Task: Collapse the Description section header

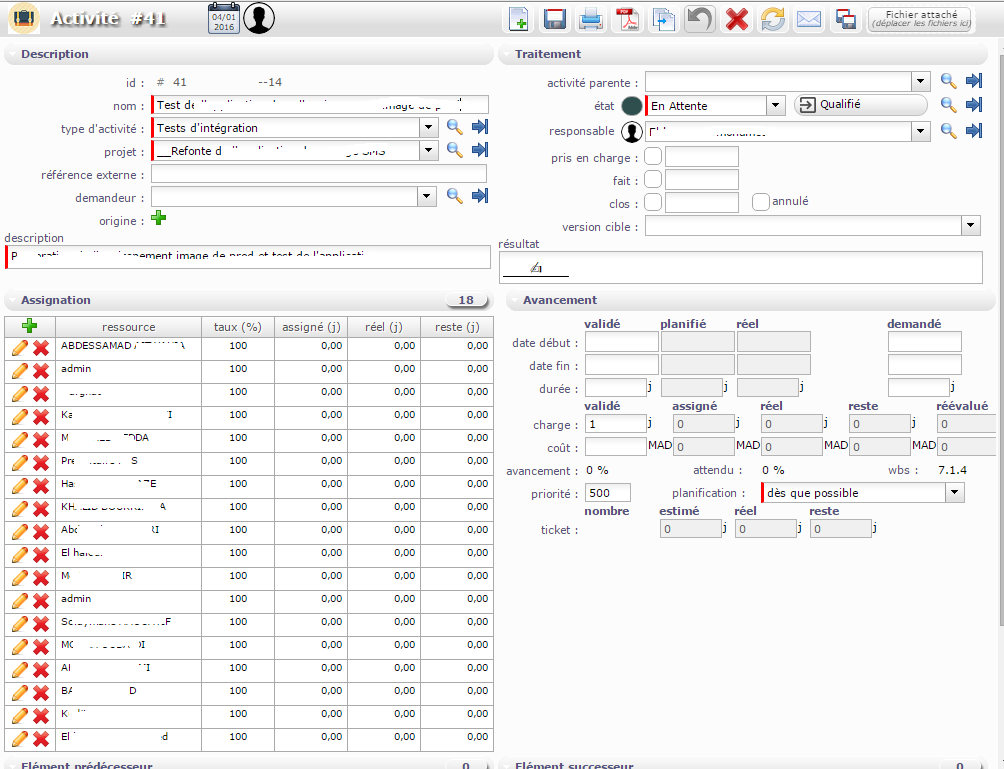Action: coord(55,54)
